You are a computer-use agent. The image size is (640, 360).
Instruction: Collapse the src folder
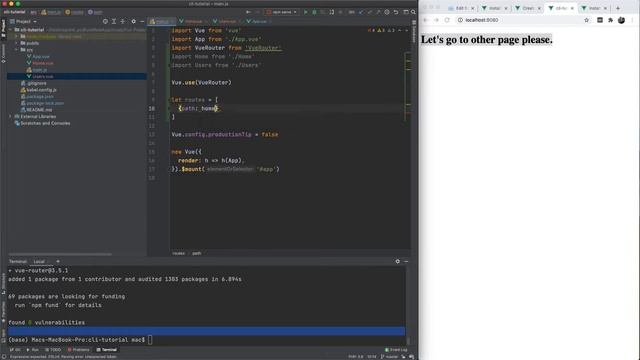coord(16,50)
